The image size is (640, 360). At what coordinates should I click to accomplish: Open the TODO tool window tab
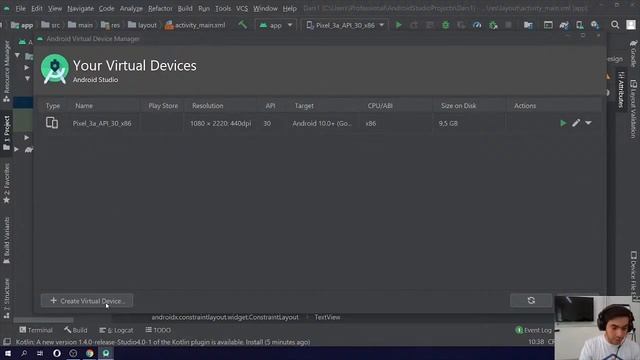(158, 330)
